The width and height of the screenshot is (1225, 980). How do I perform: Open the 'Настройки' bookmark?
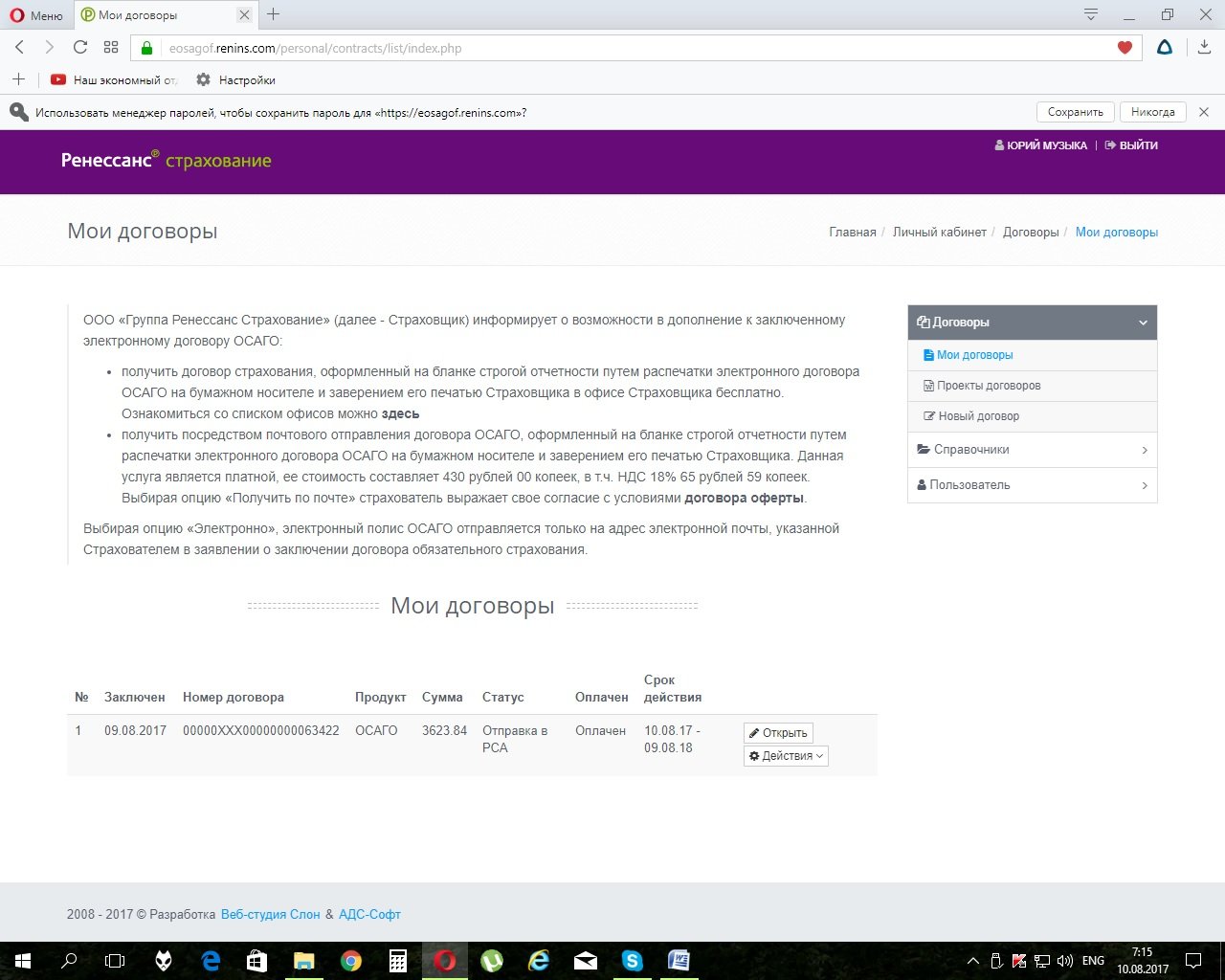pos(235,80)
